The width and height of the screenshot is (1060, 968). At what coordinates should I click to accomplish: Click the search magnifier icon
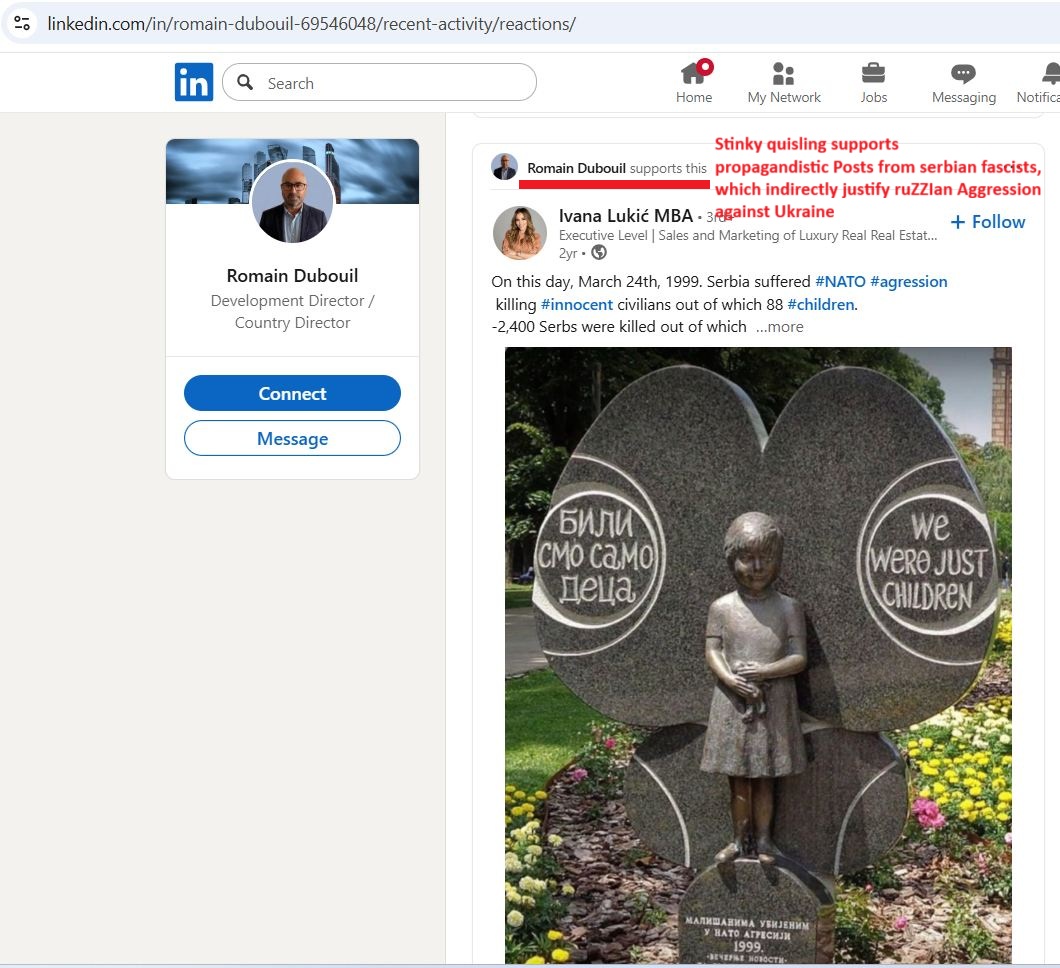click(245, 82)
